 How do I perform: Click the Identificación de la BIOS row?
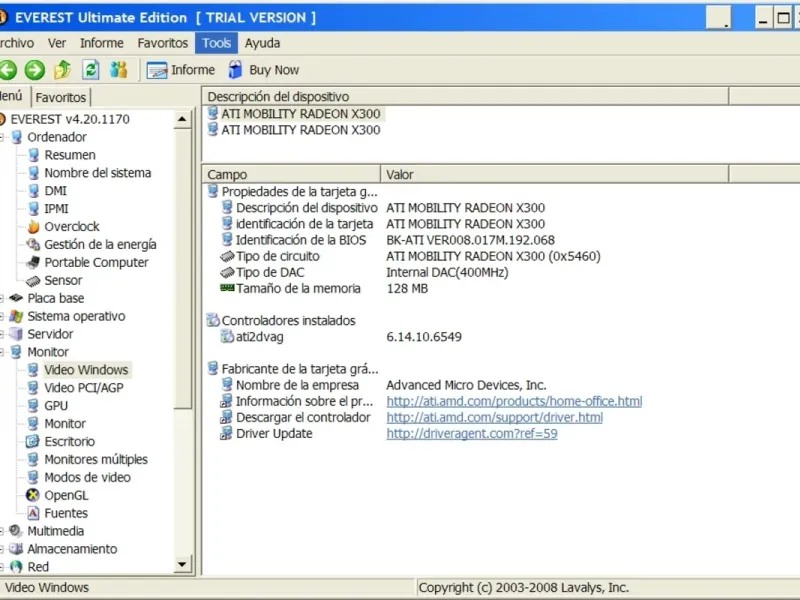point(387,240)
